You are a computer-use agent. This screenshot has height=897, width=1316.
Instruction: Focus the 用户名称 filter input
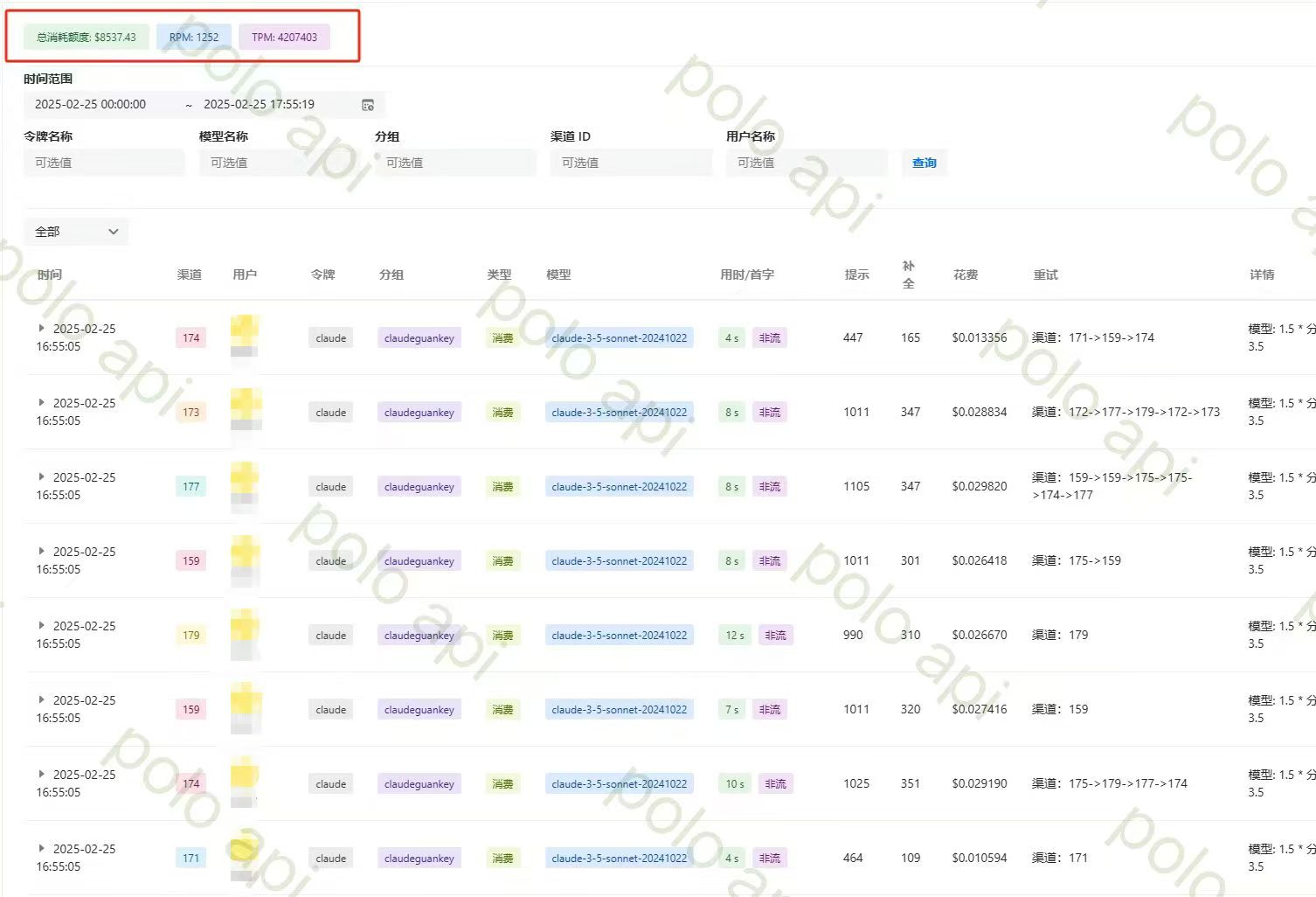tap(807, 163)
